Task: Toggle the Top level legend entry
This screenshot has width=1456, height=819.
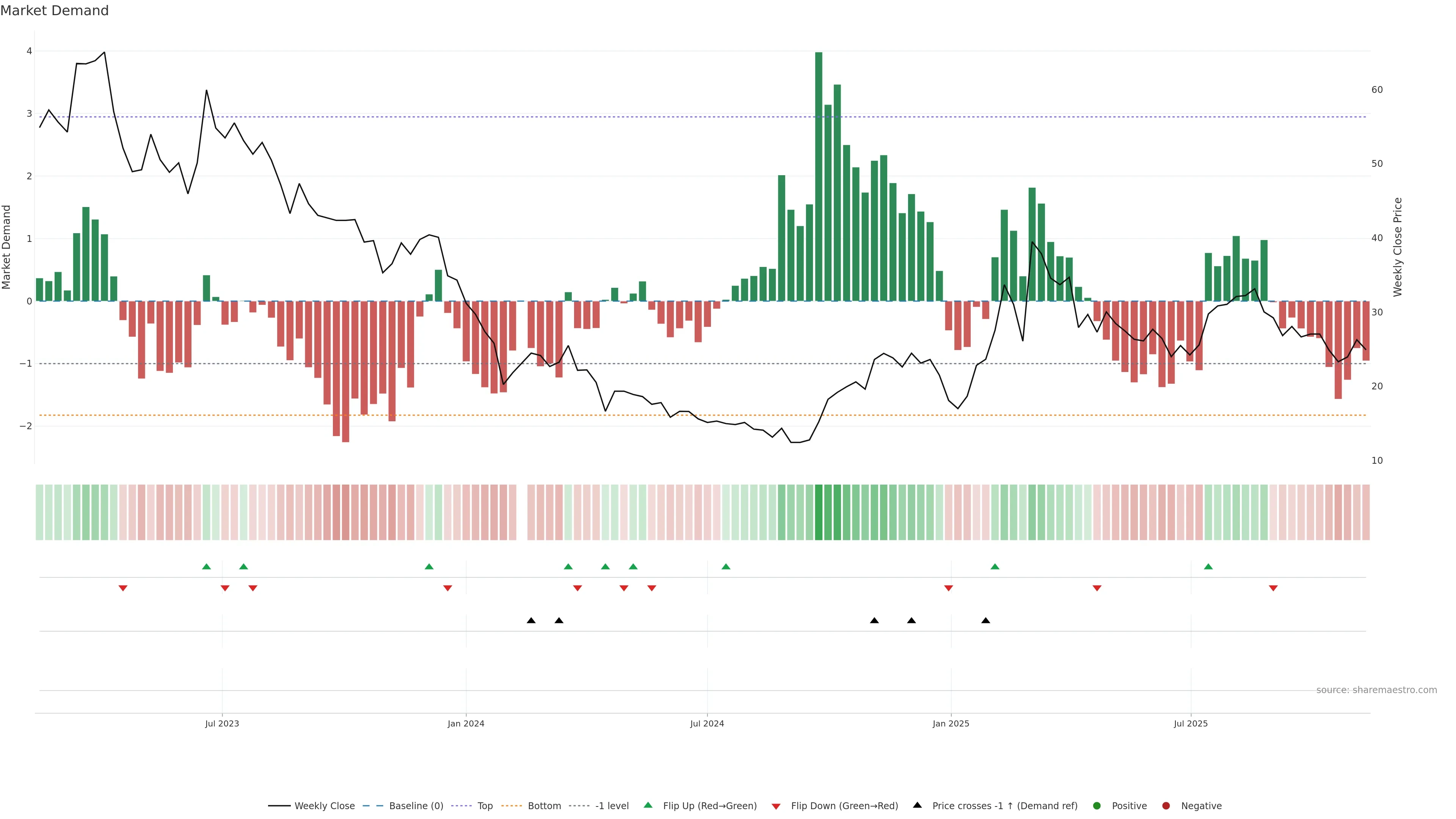Action: tap(485, 805)
